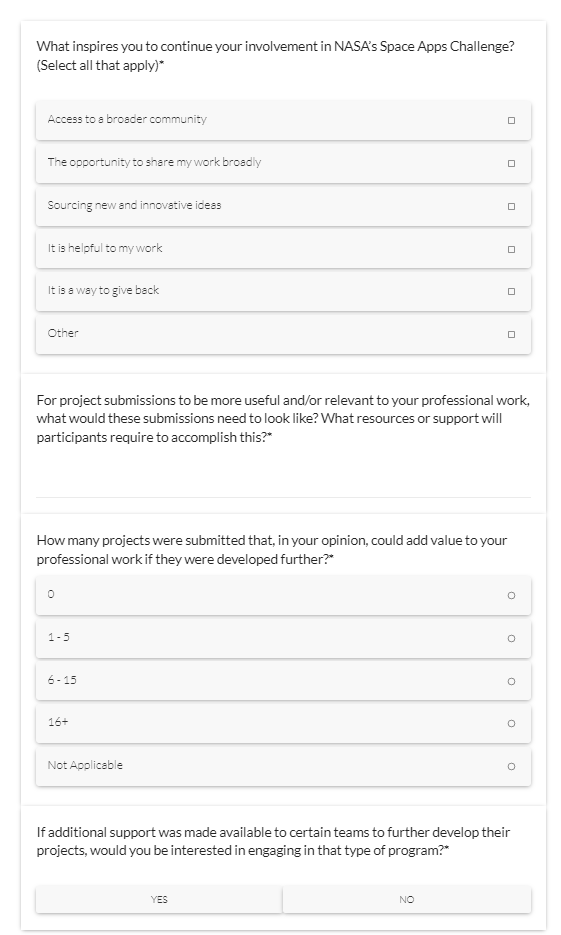Click the 'Other' option label text
561x935 pixels.
point(63,333)
